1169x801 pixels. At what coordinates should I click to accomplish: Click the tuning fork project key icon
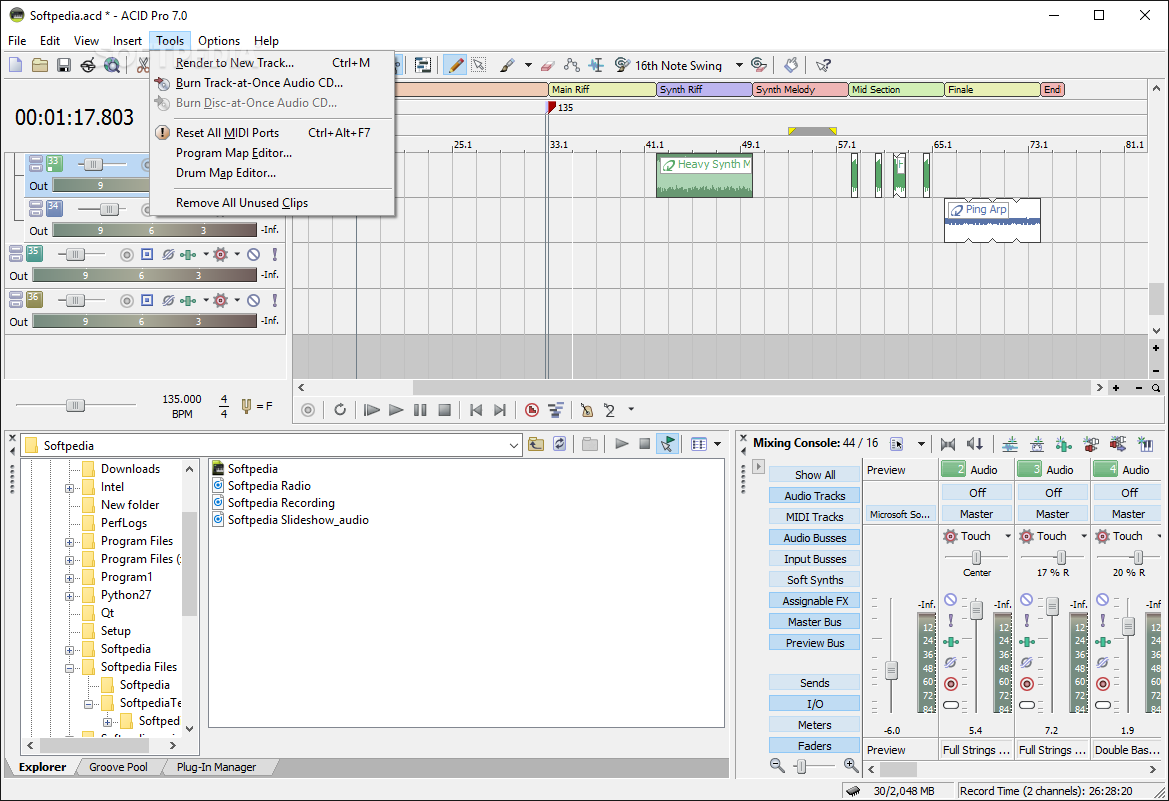tap(246, 406)
